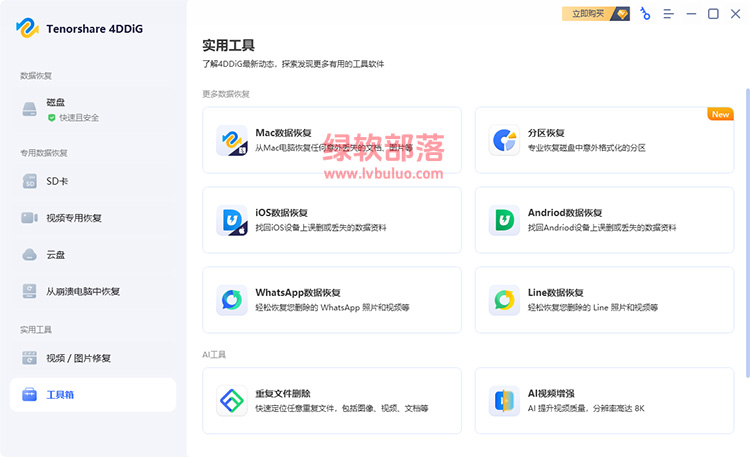Click the AI 提升视频质量 description text
This screenshot has width=750, height=457.
click(586, 408)
